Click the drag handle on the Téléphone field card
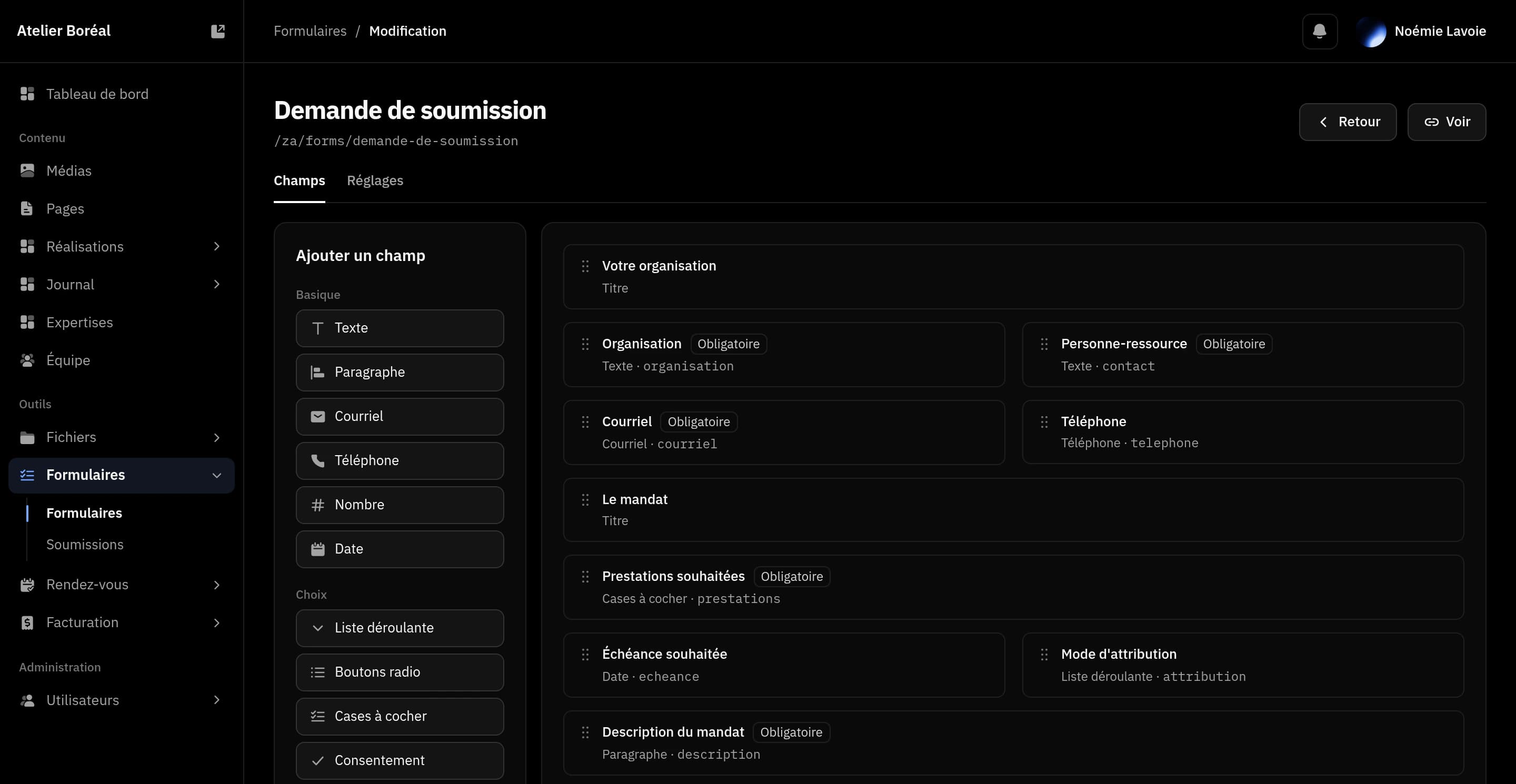 [x=1044, y=421]
